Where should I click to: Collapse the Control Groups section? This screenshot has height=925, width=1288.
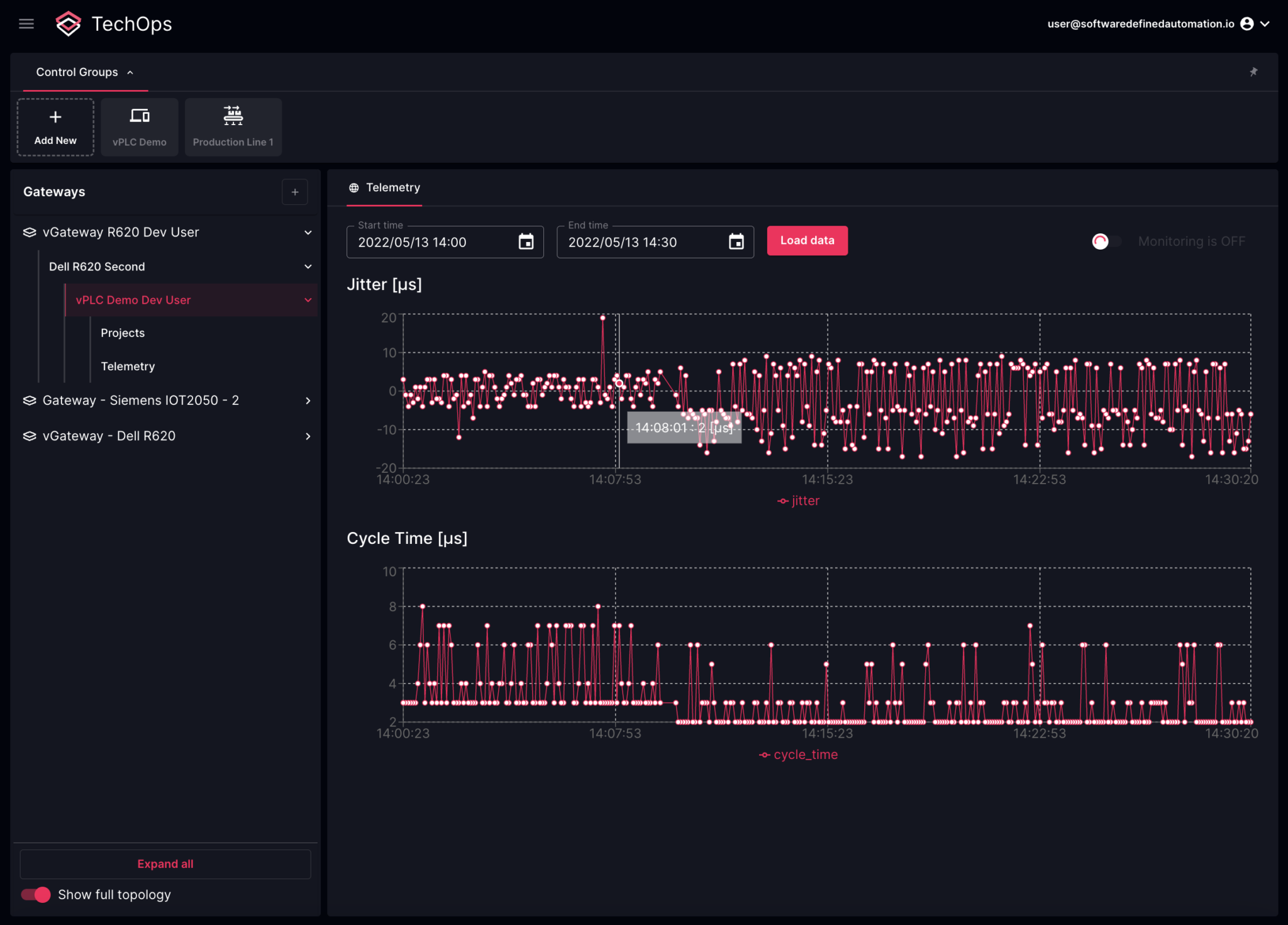pos(130,72)
